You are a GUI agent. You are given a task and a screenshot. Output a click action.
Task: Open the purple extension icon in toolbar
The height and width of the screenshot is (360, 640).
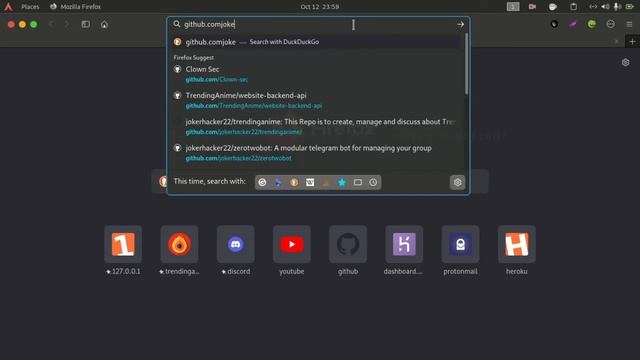tap(573, 24)
